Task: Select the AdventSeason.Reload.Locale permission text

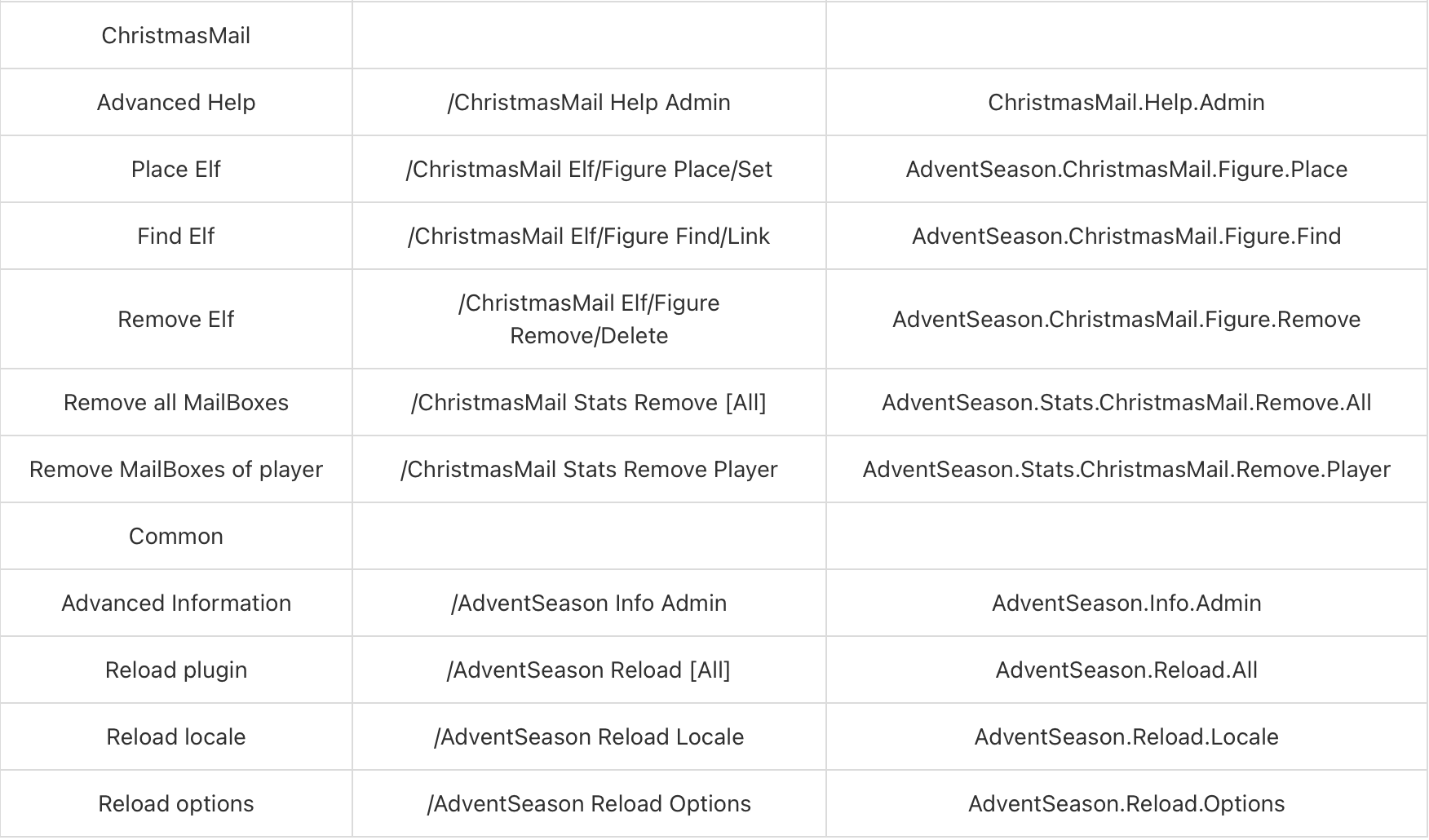Action: tap(1126, 737)
